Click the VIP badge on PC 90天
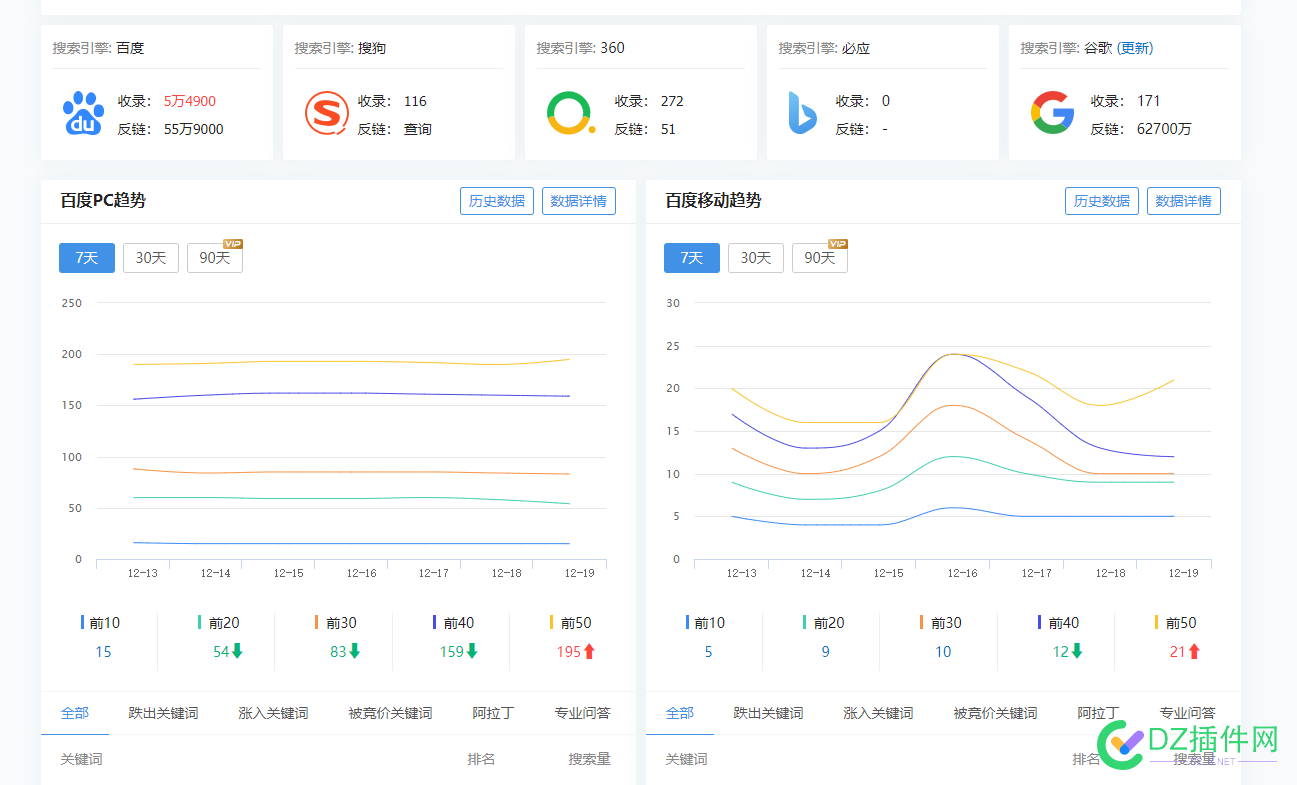Image resolution: width=1297 pixels, height=785 pixels. [233, 244]
